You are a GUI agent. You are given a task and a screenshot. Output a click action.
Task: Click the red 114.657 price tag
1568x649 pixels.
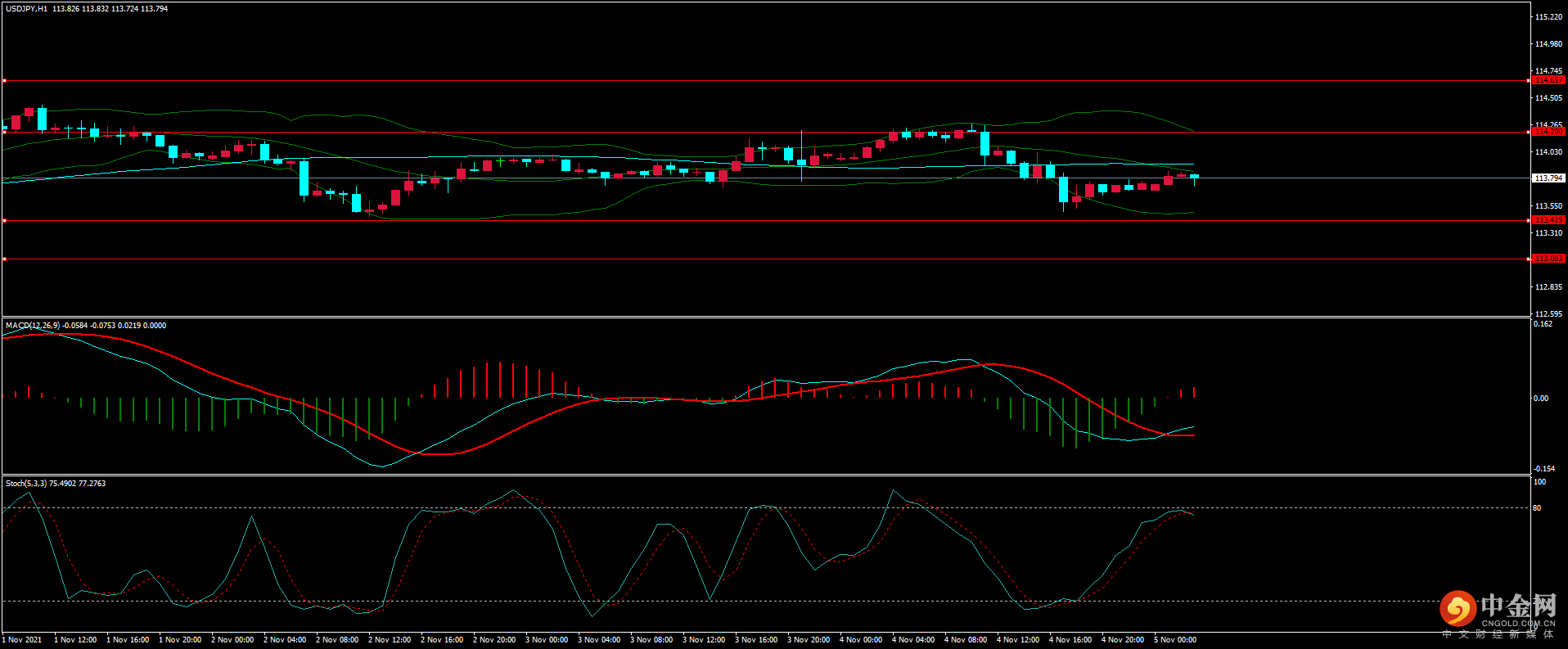click(x=1548, y=80)
